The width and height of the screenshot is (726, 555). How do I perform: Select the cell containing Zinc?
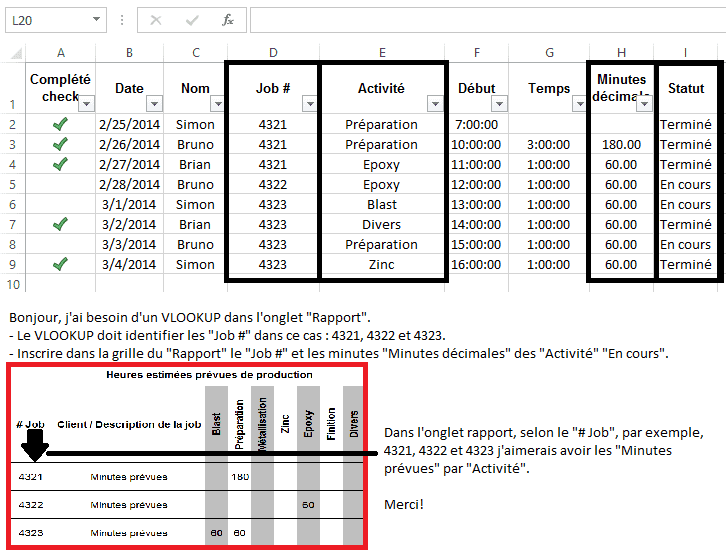381,265
